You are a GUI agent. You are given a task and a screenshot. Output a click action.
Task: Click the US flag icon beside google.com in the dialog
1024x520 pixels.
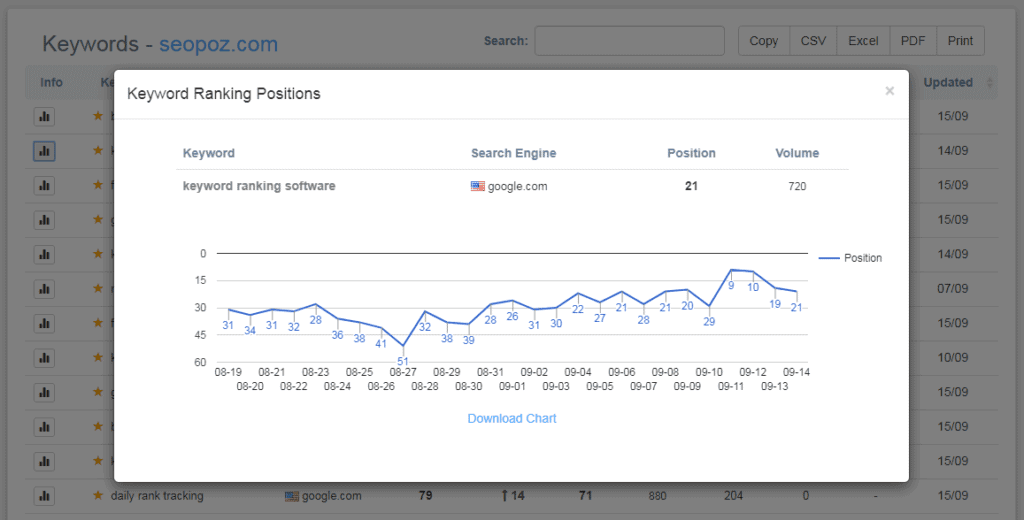point(477,186)
